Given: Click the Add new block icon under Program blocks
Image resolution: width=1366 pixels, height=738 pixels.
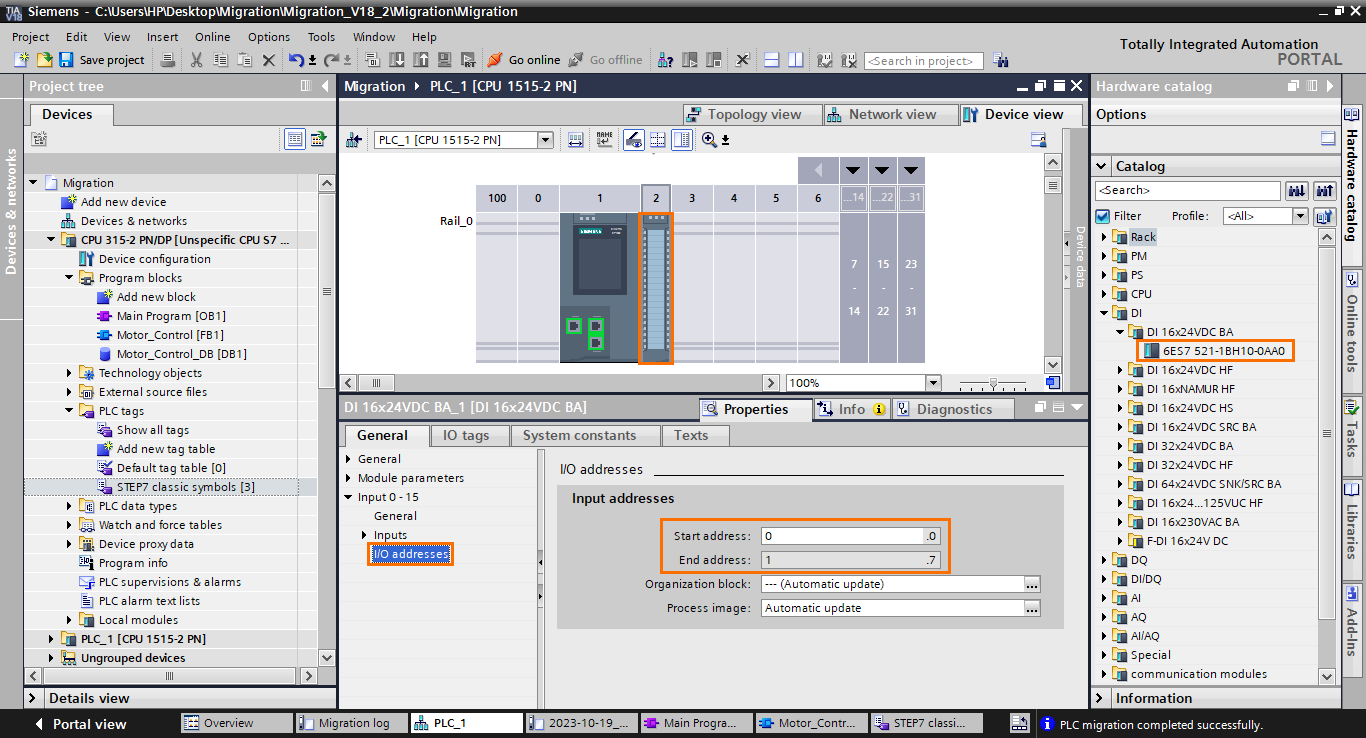Looking at the screenshot, I should pos(104,296).
